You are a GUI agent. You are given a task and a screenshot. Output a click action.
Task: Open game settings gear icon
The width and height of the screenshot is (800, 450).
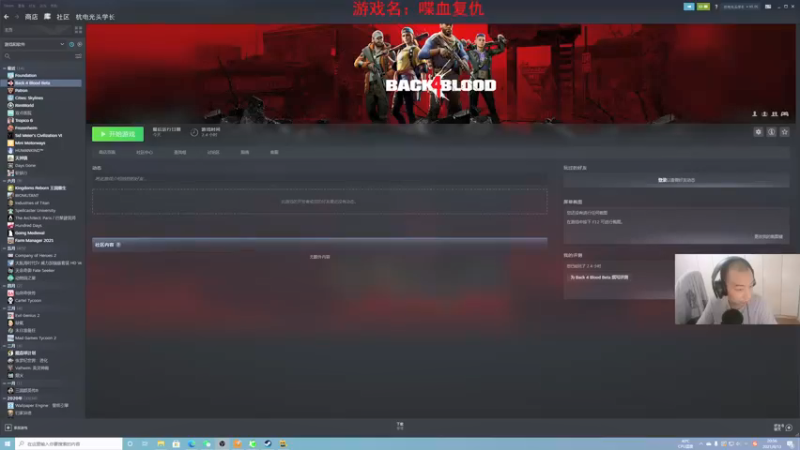pos(758,132)
